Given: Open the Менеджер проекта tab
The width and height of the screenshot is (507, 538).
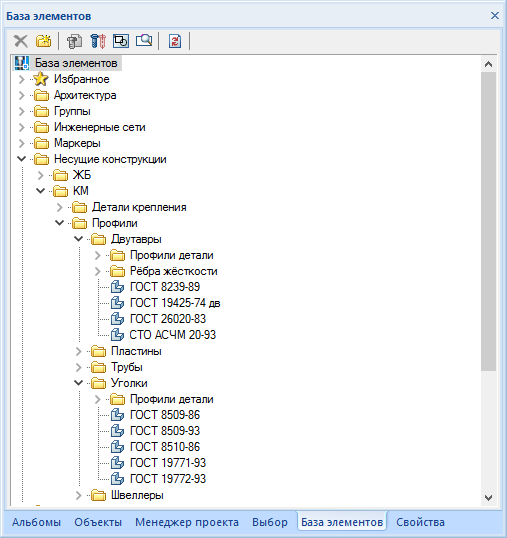Looking at the screenshot, I should 187,522.
